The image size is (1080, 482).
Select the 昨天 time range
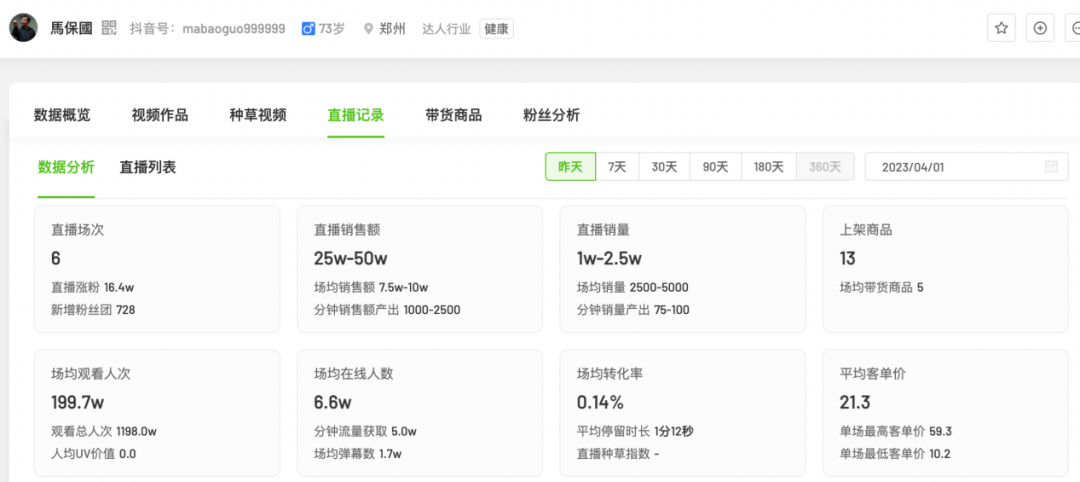570,167
